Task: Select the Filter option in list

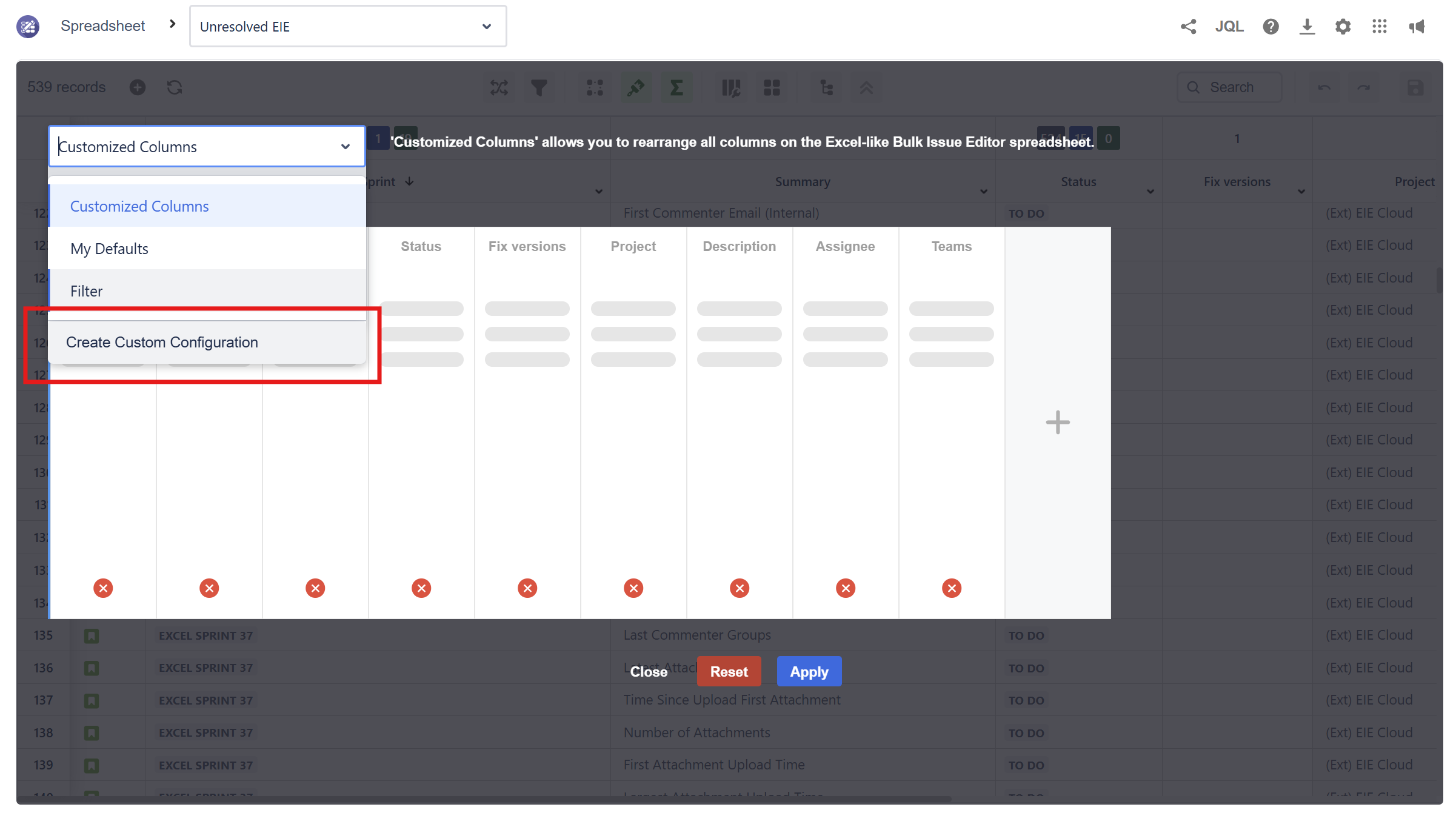Action: pyautogui.click(x=86, y=291)
